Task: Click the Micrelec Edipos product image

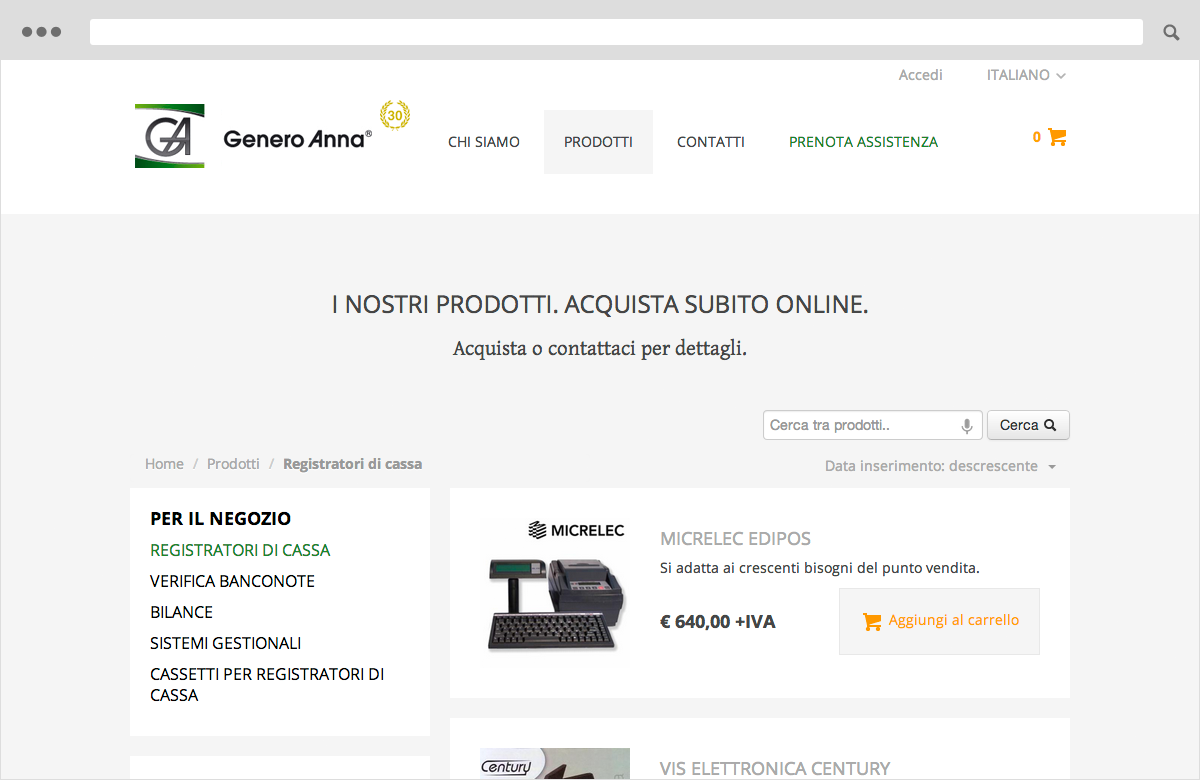Action: (x=555, y=600)
